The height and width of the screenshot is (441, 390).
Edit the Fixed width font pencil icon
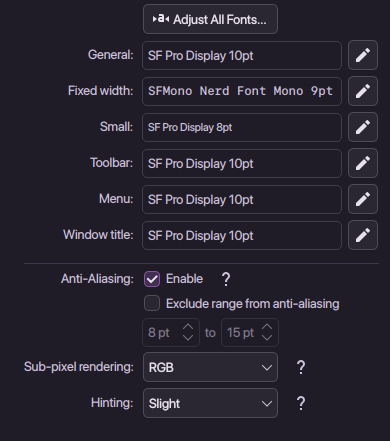pos(363,91)
